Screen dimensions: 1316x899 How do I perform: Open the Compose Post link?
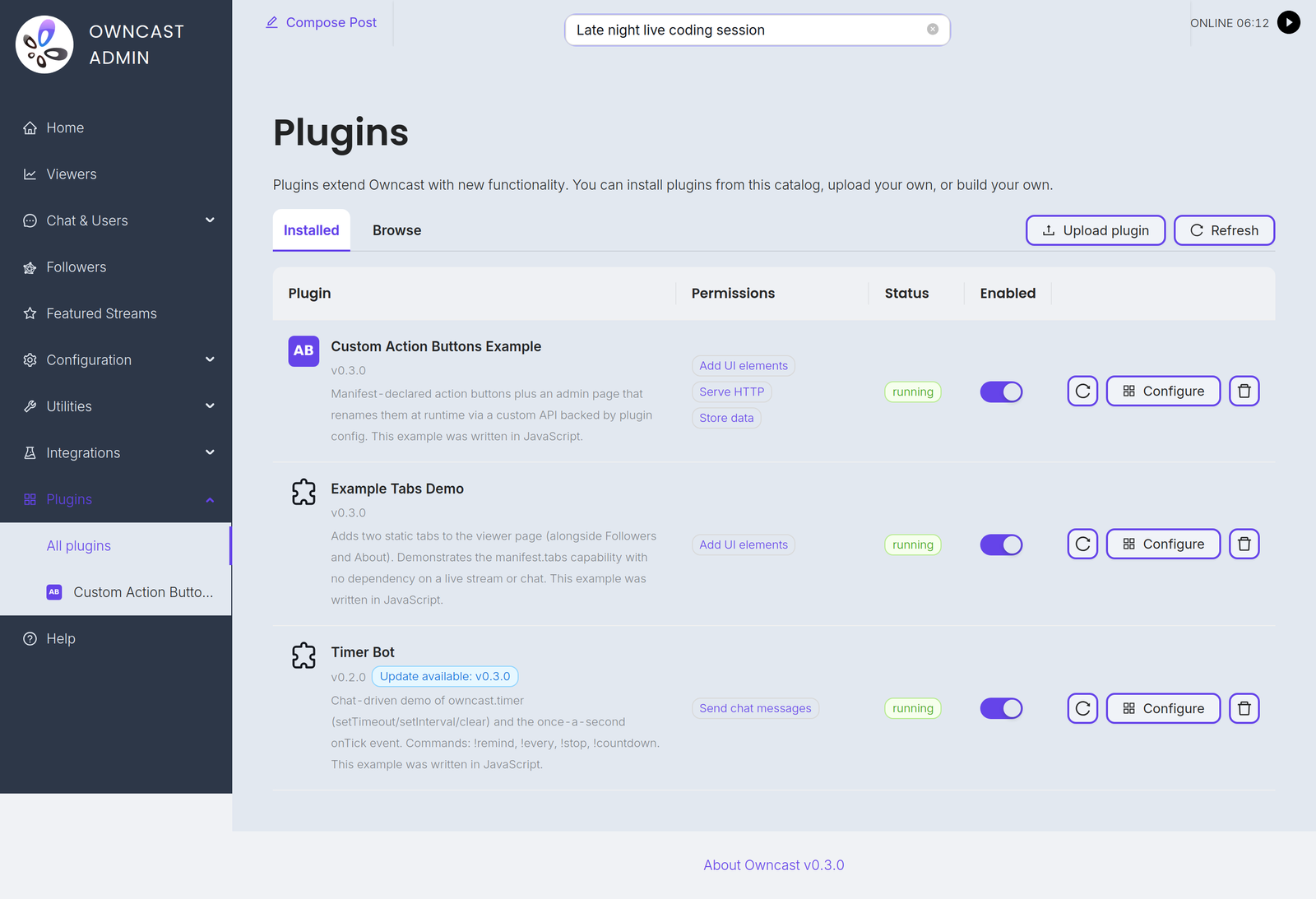click(x=322, y=23)
